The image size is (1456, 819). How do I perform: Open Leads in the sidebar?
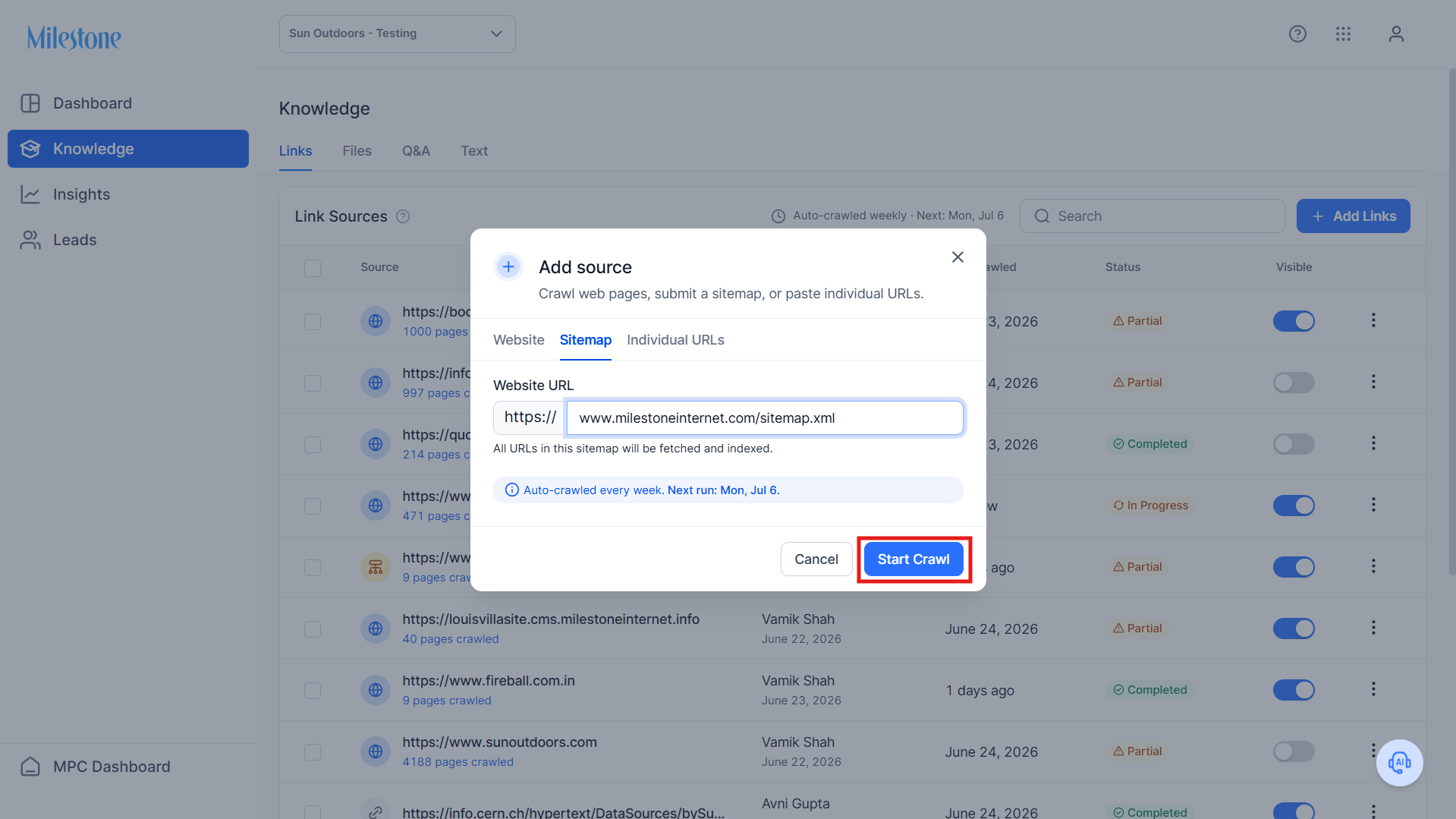pos(128,240)
